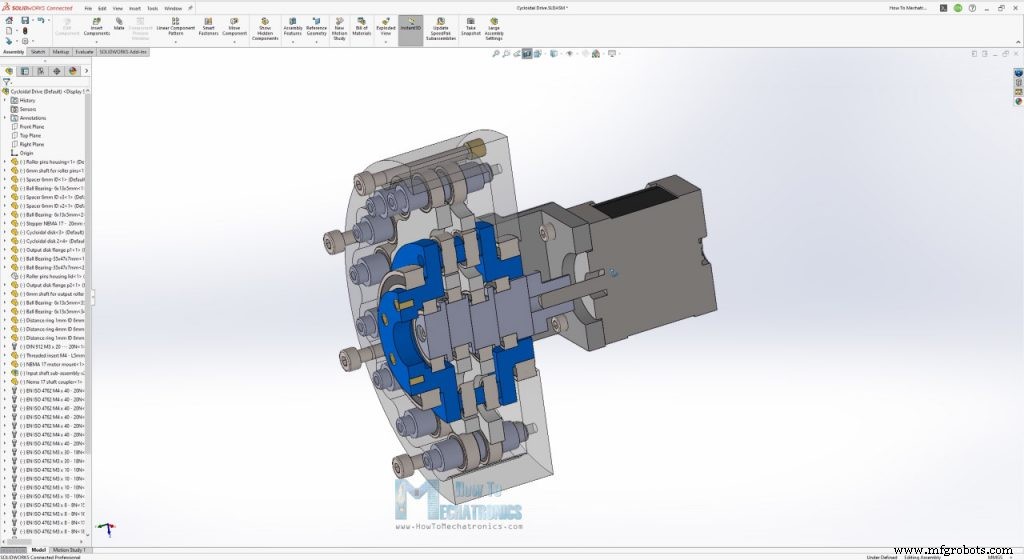Expand Roller pins housing<1> node
This screenshot has width=1024, height=560.
(6, 162)
